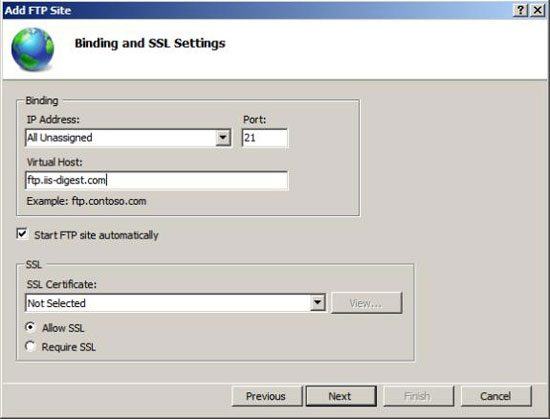Click the Previous button

267,396
